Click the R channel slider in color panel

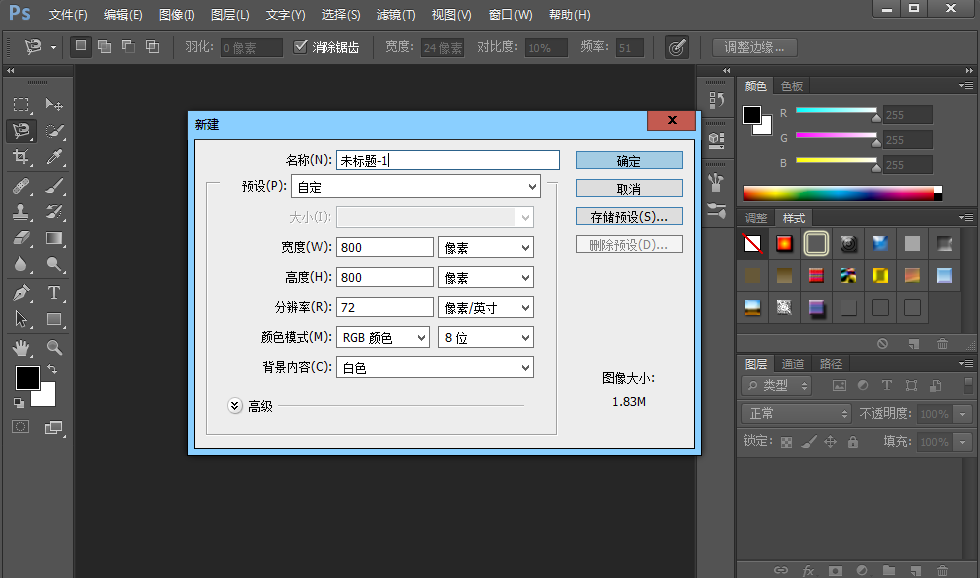pyautogui.click(x=836, y=111)
